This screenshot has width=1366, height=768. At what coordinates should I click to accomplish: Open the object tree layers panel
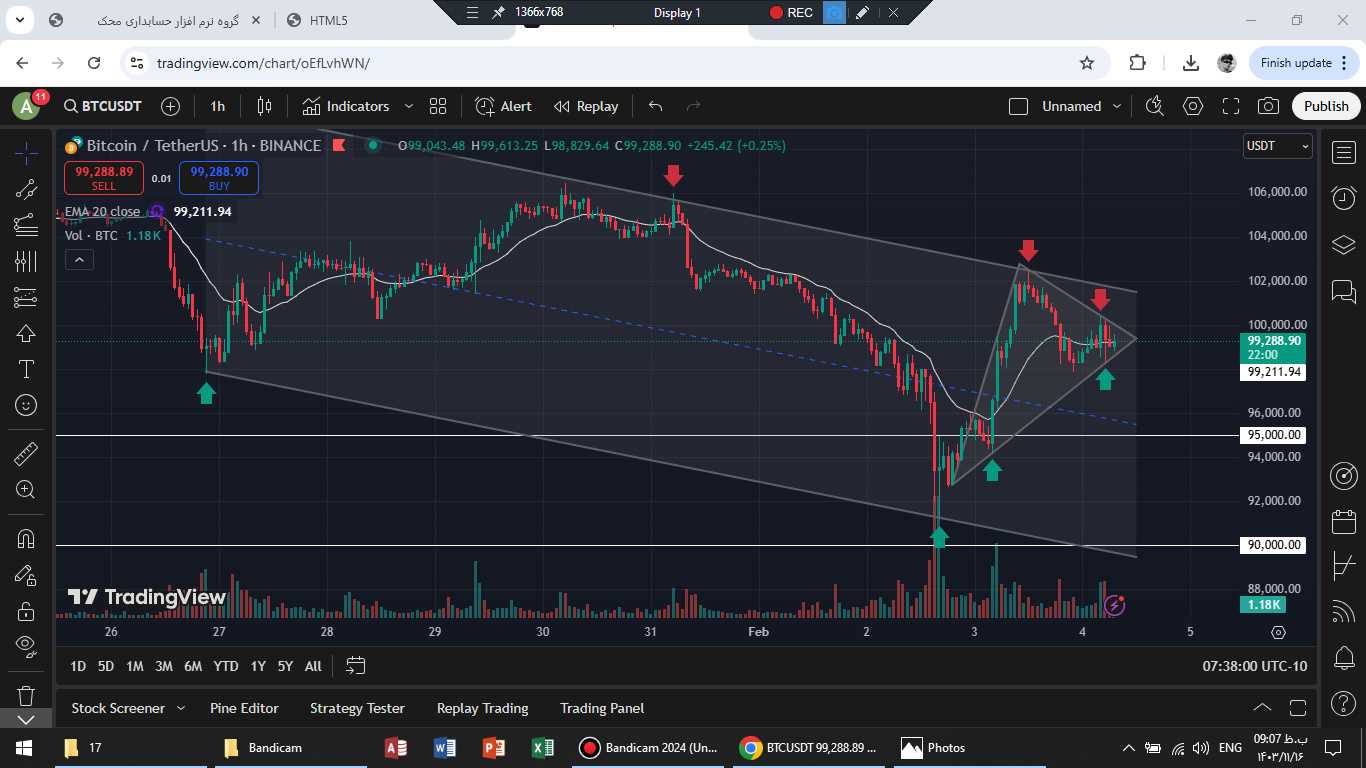[x=1344, y=244]
